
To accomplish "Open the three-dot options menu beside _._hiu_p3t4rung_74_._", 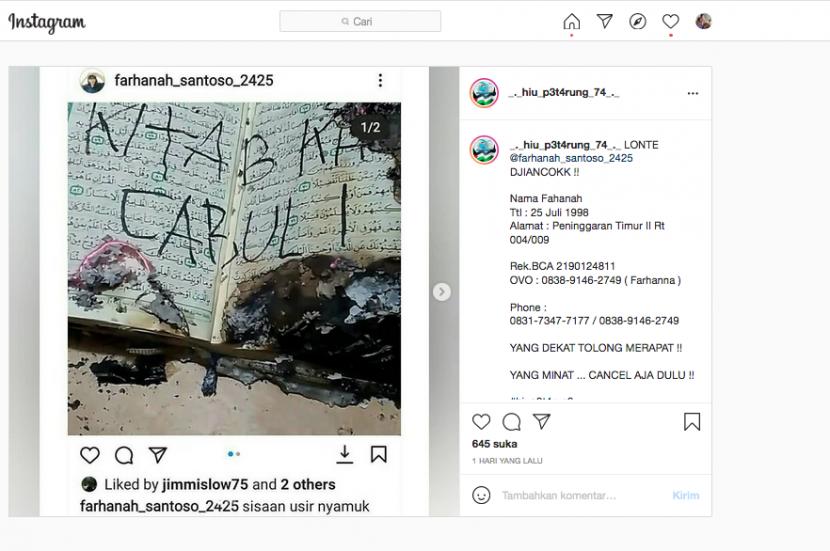I will 693,93.
